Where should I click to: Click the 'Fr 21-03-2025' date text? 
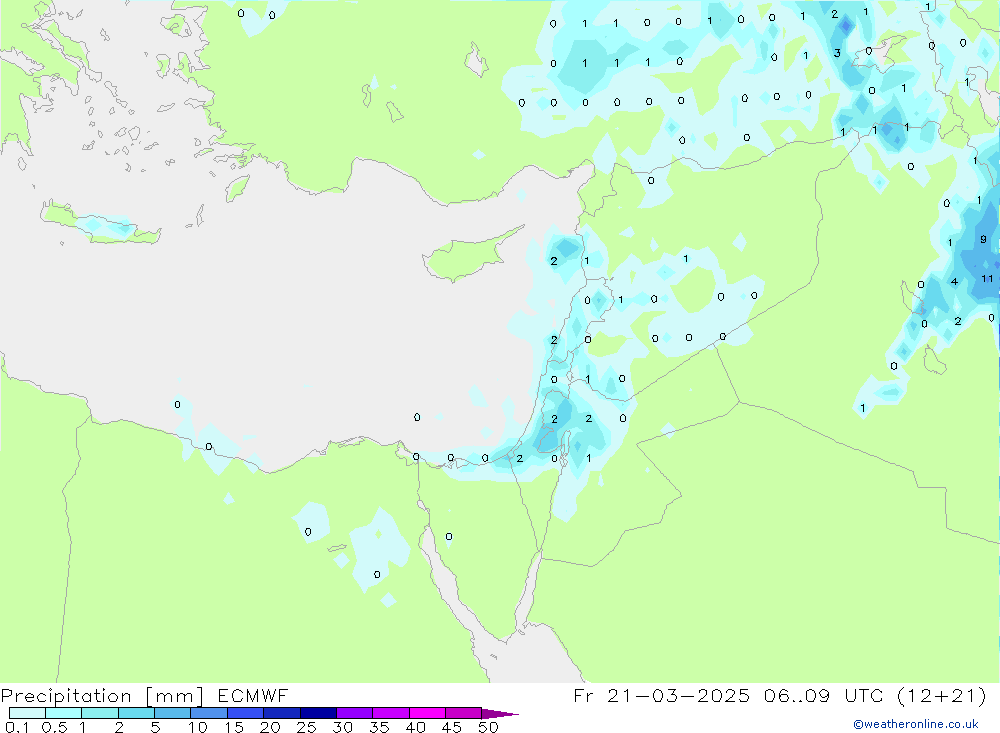click(x=661, y=695)
